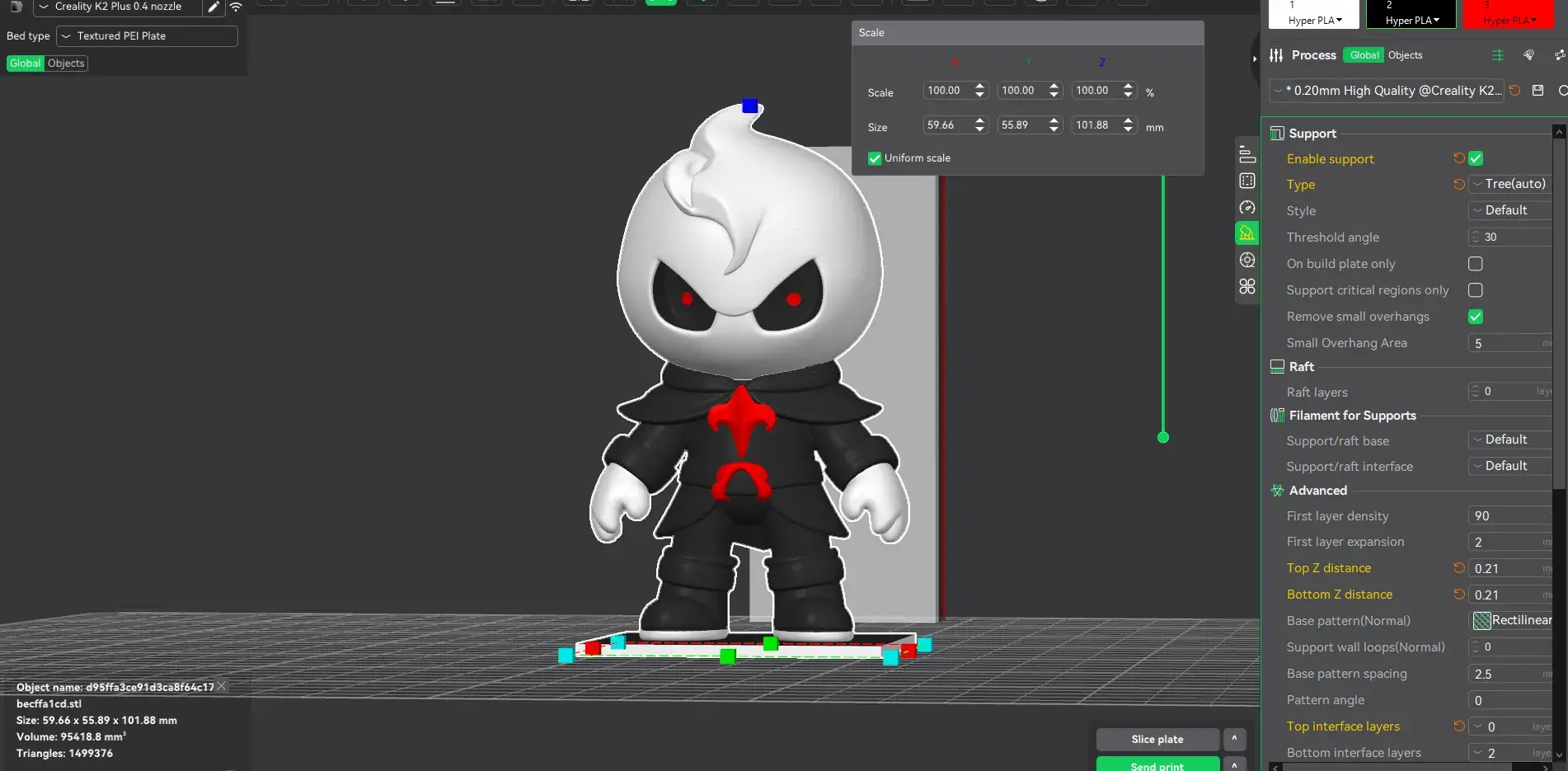The image size is (1568, 771).
Task: Toggle the Uniform scale checkbox
Action: [875, 158]
